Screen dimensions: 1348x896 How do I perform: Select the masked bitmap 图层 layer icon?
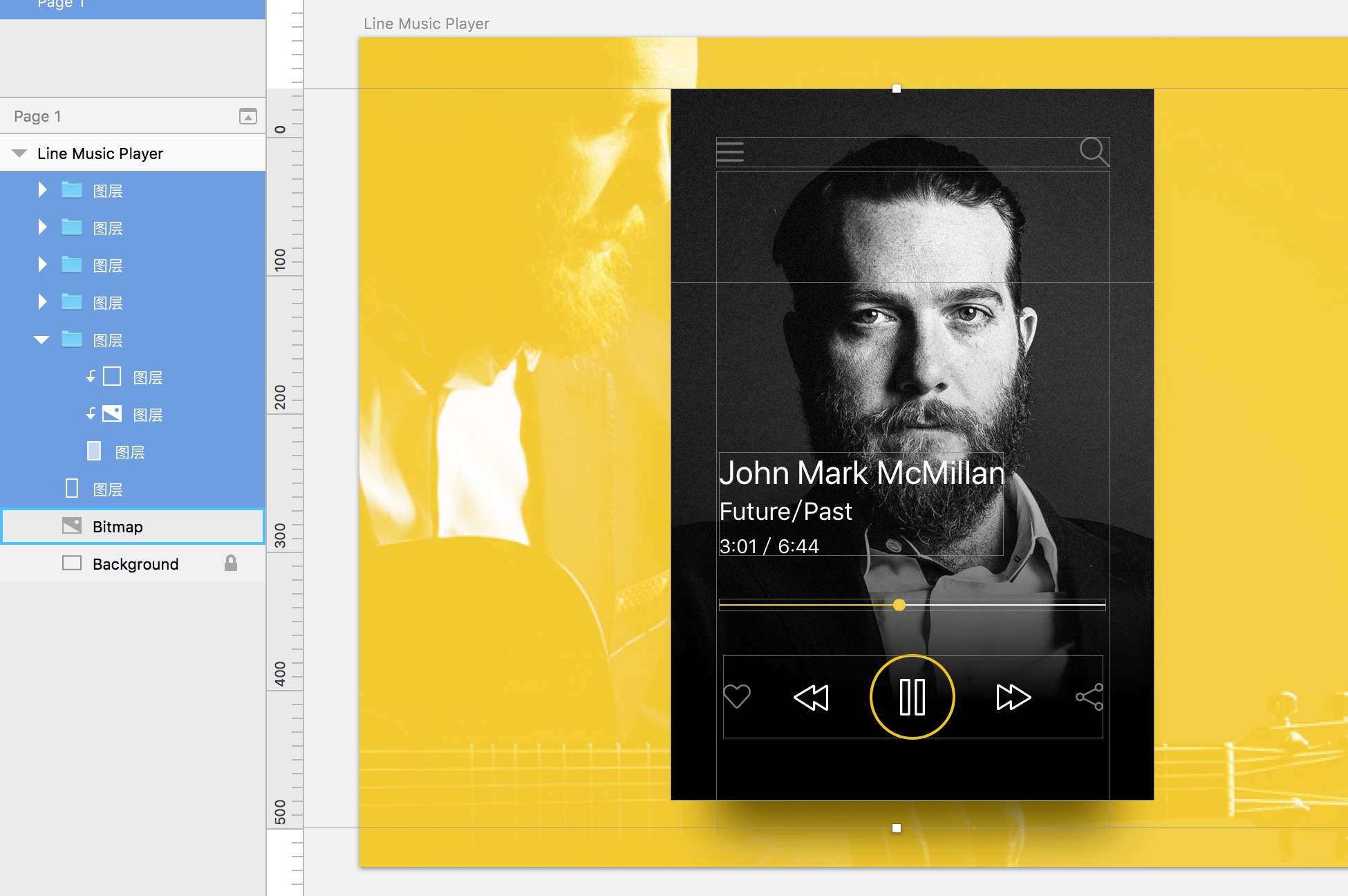112,414
